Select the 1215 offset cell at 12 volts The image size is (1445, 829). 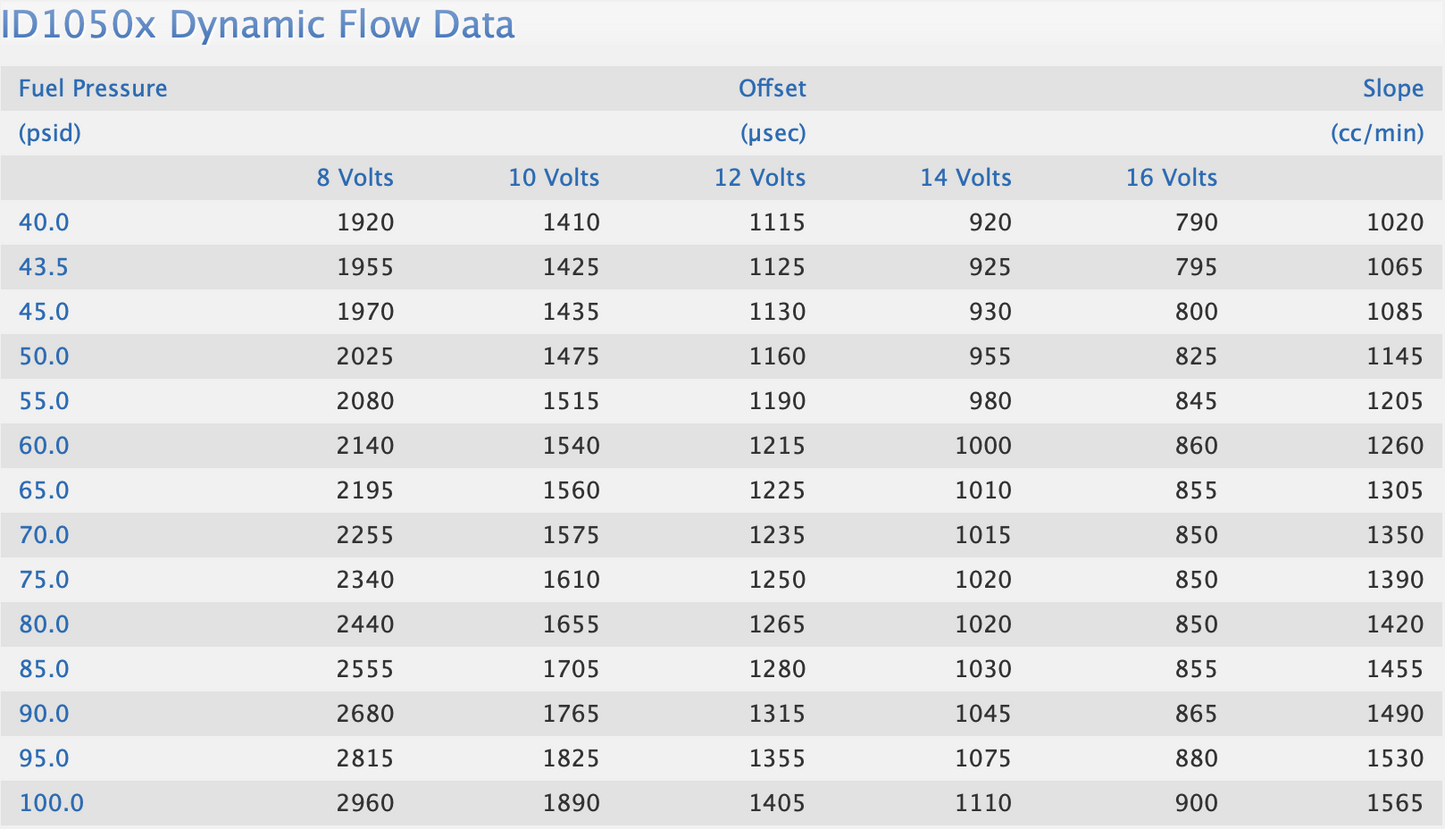777,445
